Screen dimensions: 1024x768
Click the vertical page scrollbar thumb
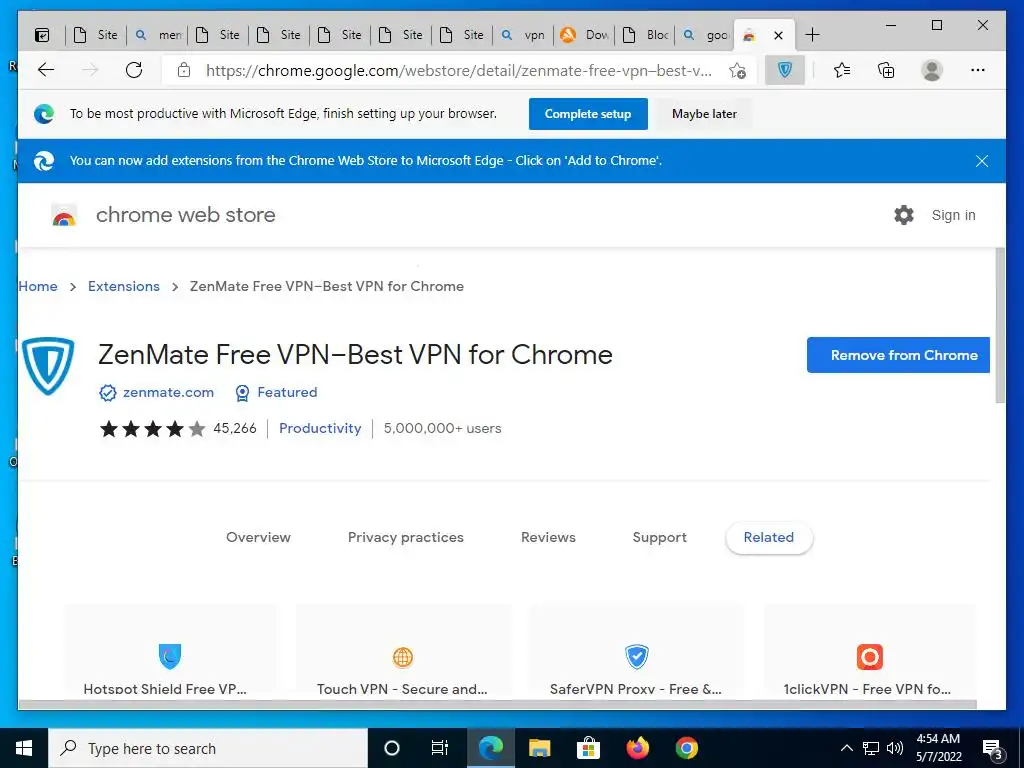pyautogui.click(x=1000, y=325)
